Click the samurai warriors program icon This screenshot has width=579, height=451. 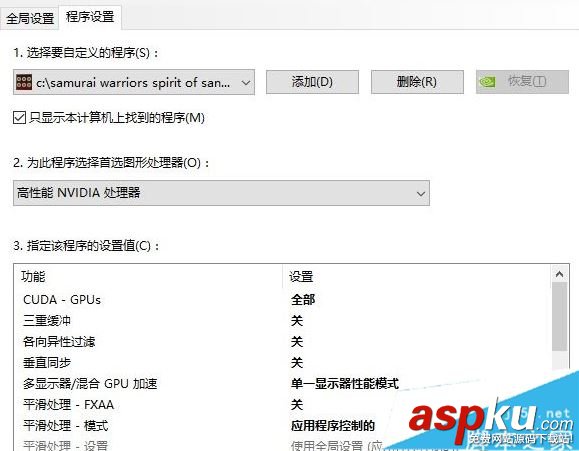(x=24, y=82)
